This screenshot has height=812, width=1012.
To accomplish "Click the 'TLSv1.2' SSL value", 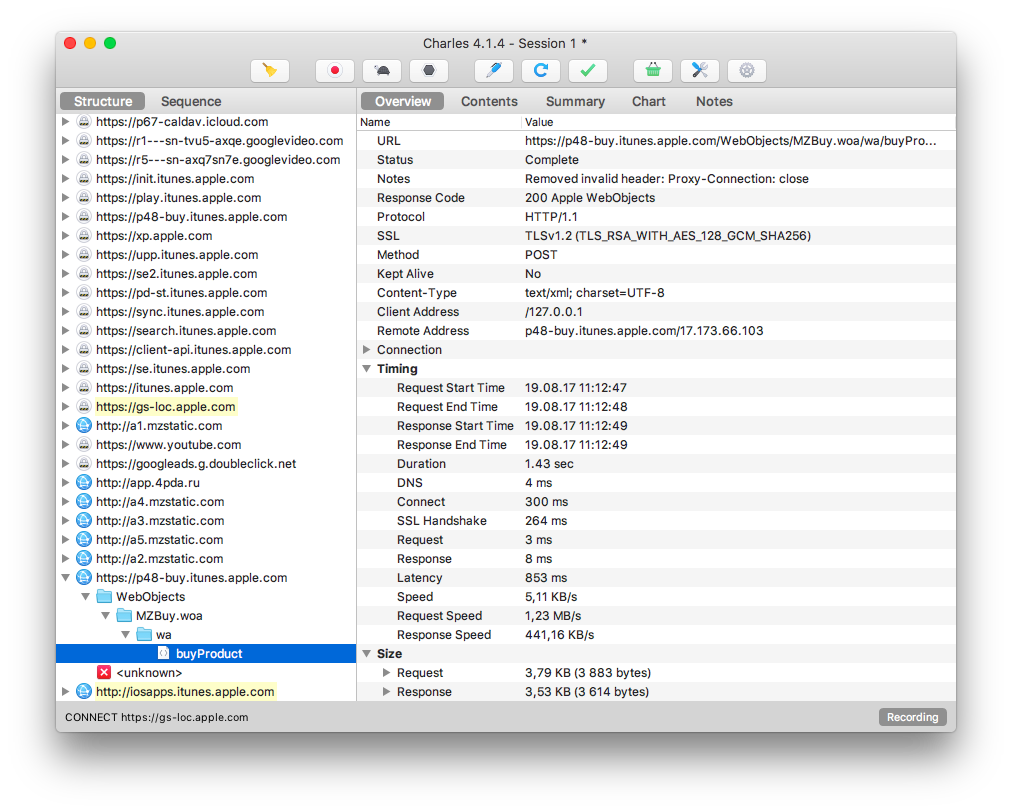I will 668,236.
